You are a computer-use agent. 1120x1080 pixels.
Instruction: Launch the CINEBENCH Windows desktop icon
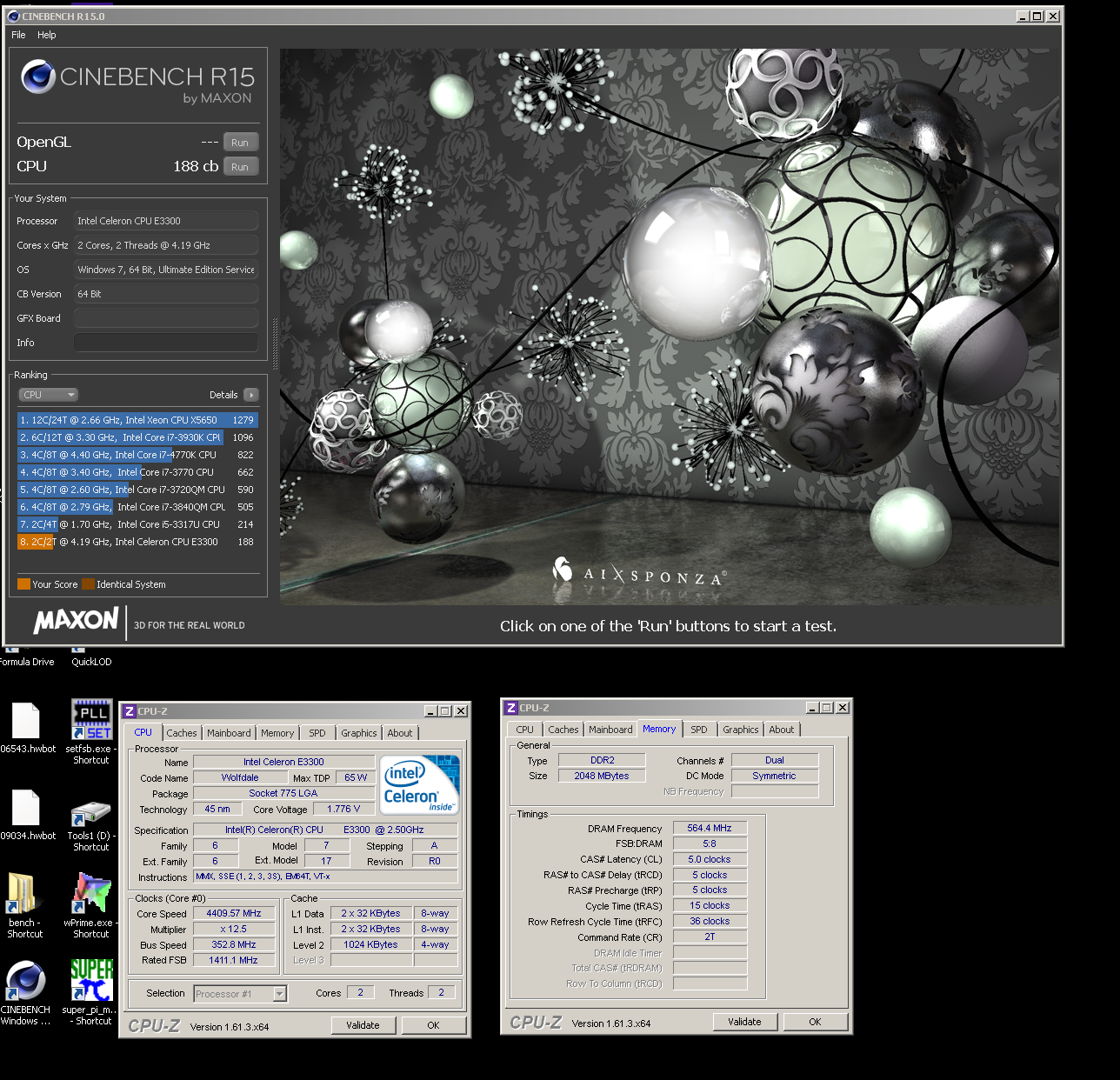pos(25,981)
